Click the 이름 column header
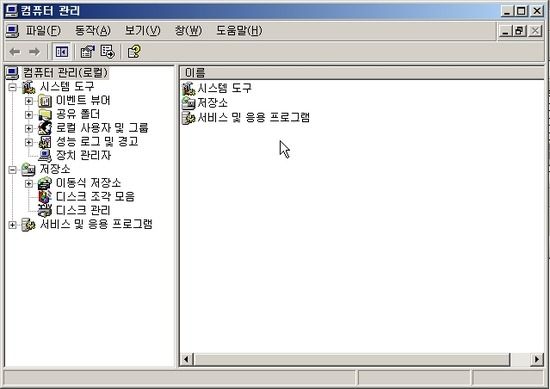 pos(362,73)
